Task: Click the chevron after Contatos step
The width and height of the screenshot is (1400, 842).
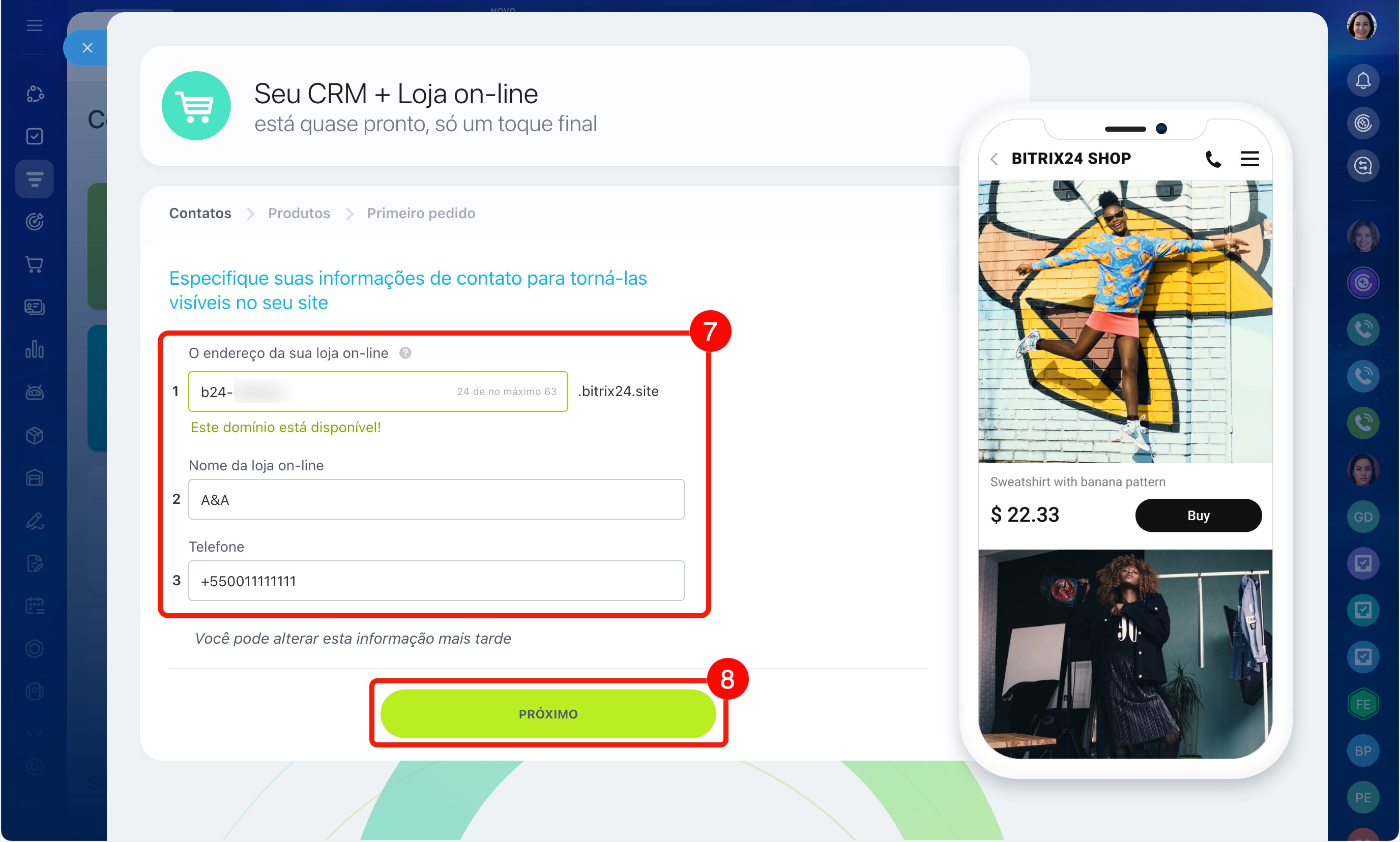Action: coord(250,214)
